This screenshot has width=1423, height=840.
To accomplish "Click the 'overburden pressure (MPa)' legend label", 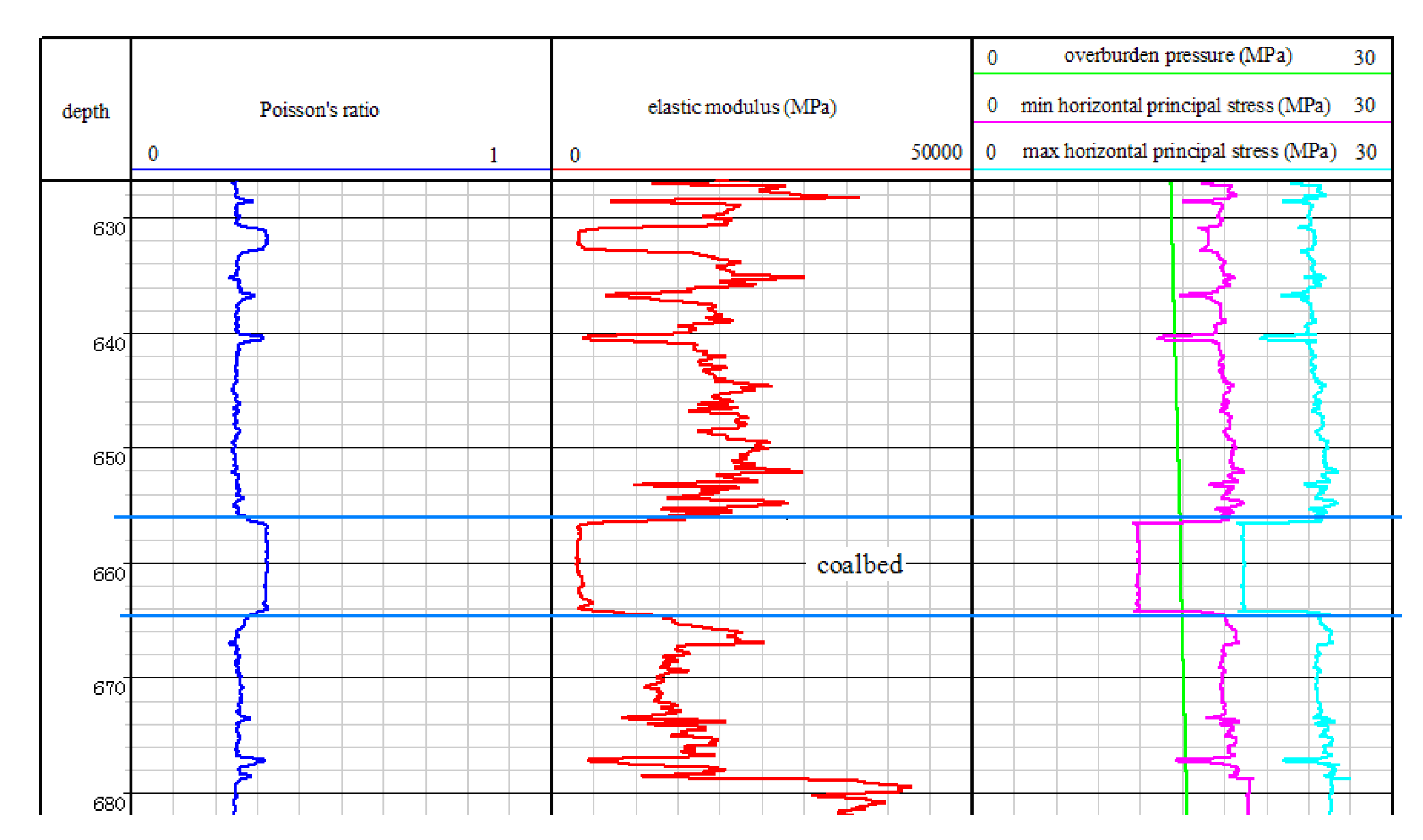I will coord(1178,56).
